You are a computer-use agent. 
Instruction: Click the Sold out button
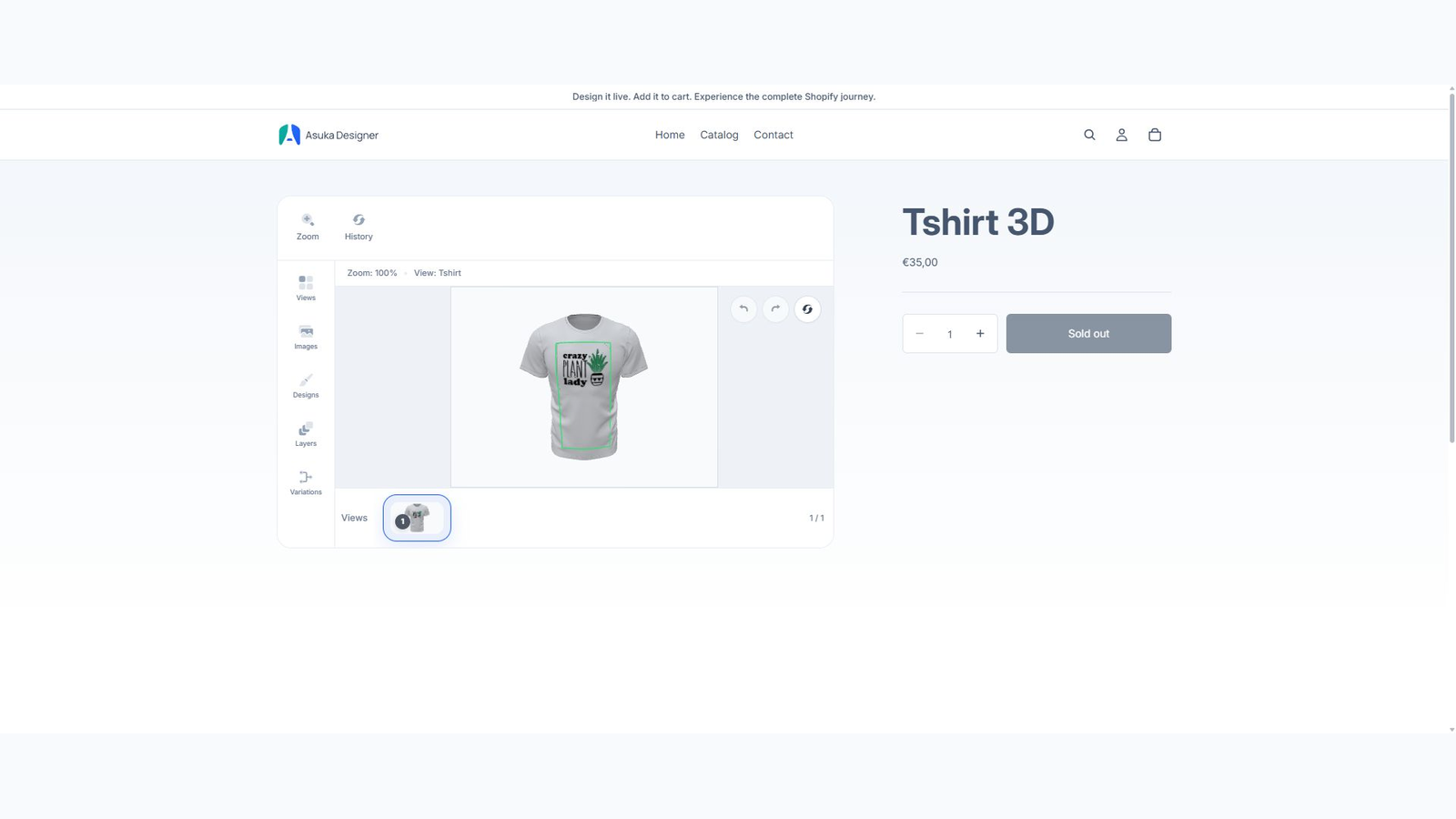[1088, 334]
